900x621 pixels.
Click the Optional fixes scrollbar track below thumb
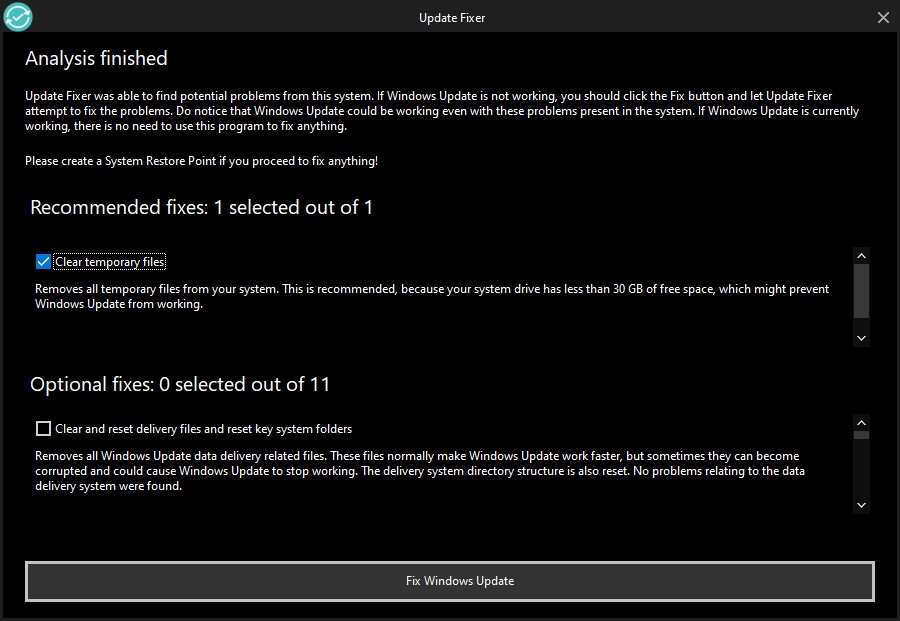(x=861, y=468)
